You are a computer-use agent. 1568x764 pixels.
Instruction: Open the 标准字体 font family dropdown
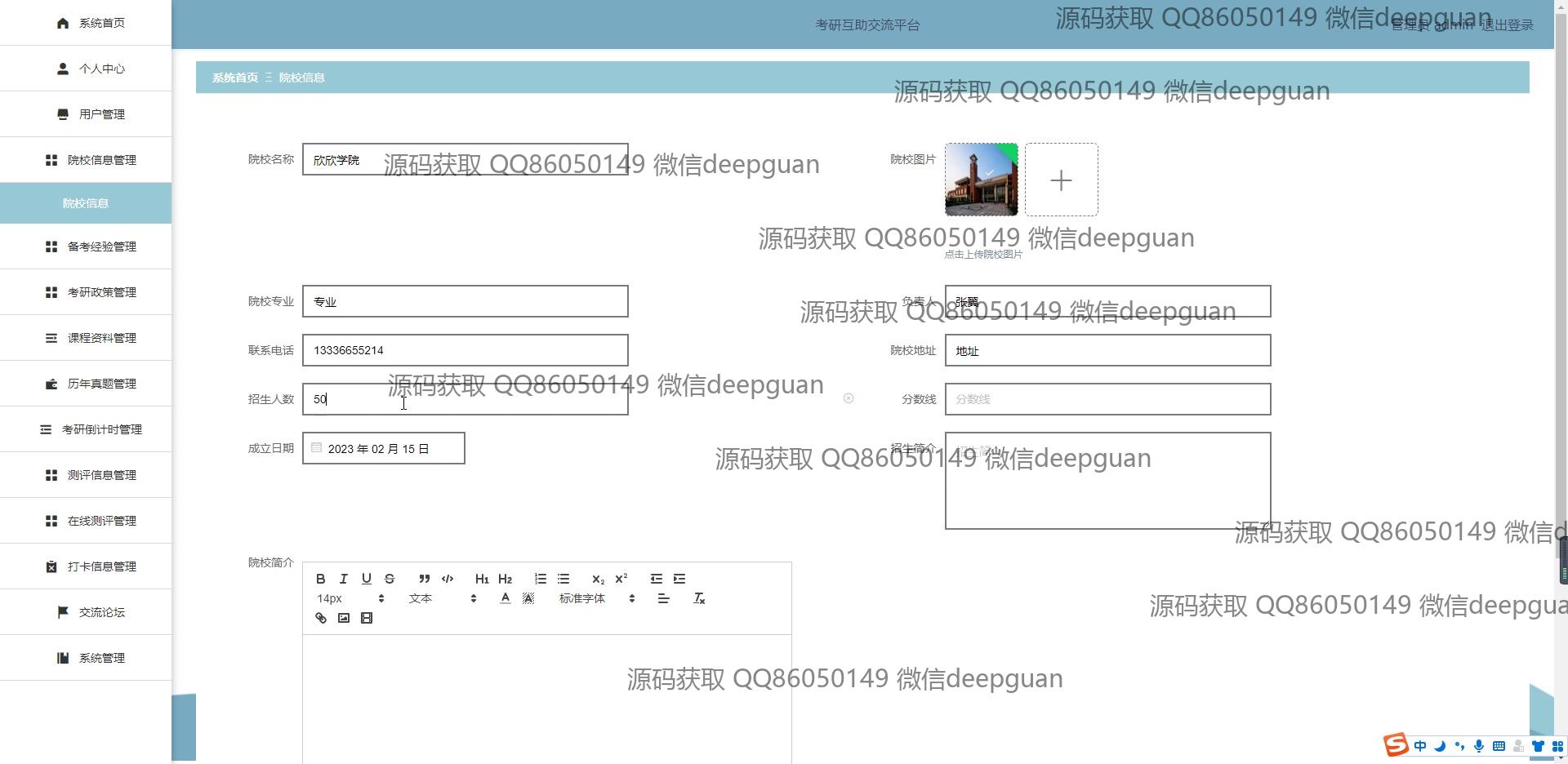pyautogui.click(x=596, y=598)
